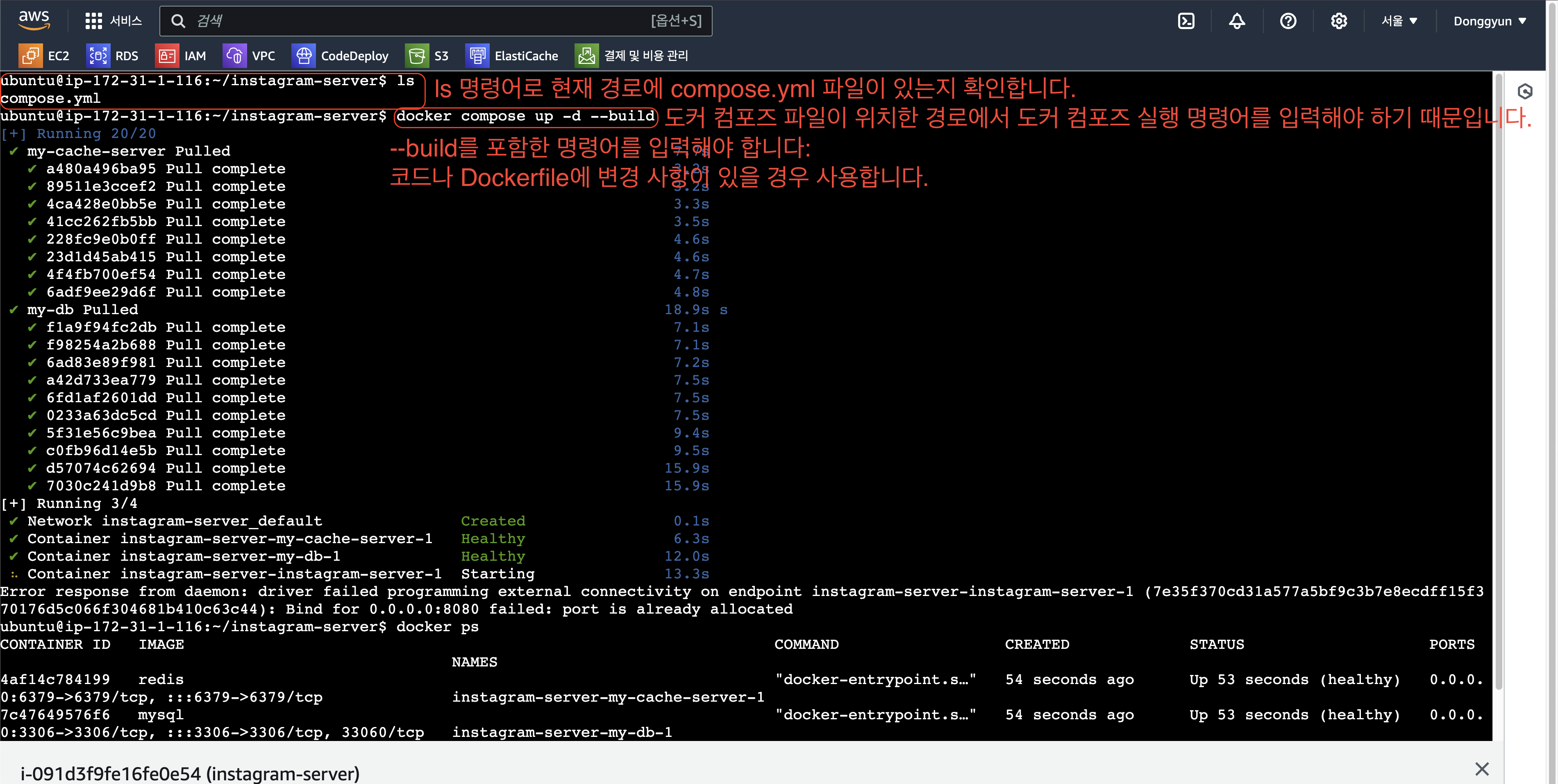Expand the 서울 region dropdown
Image resolution: width=1558 pixels, height=784 pixels.
[x=1399, y=21]
